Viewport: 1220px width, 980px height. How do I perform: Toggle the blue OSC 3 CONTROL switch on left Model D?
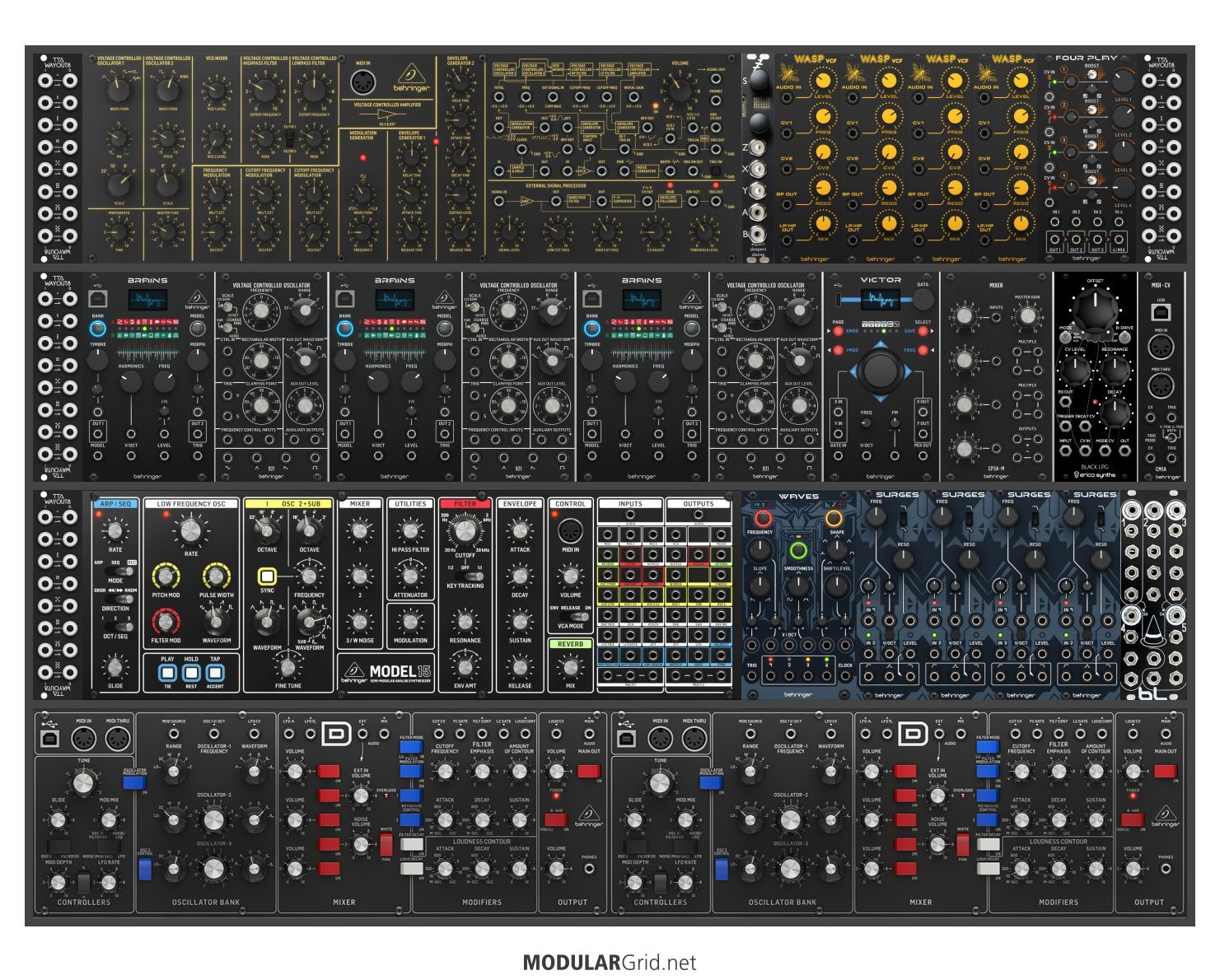pyautogui.click(x=145, y=870)
